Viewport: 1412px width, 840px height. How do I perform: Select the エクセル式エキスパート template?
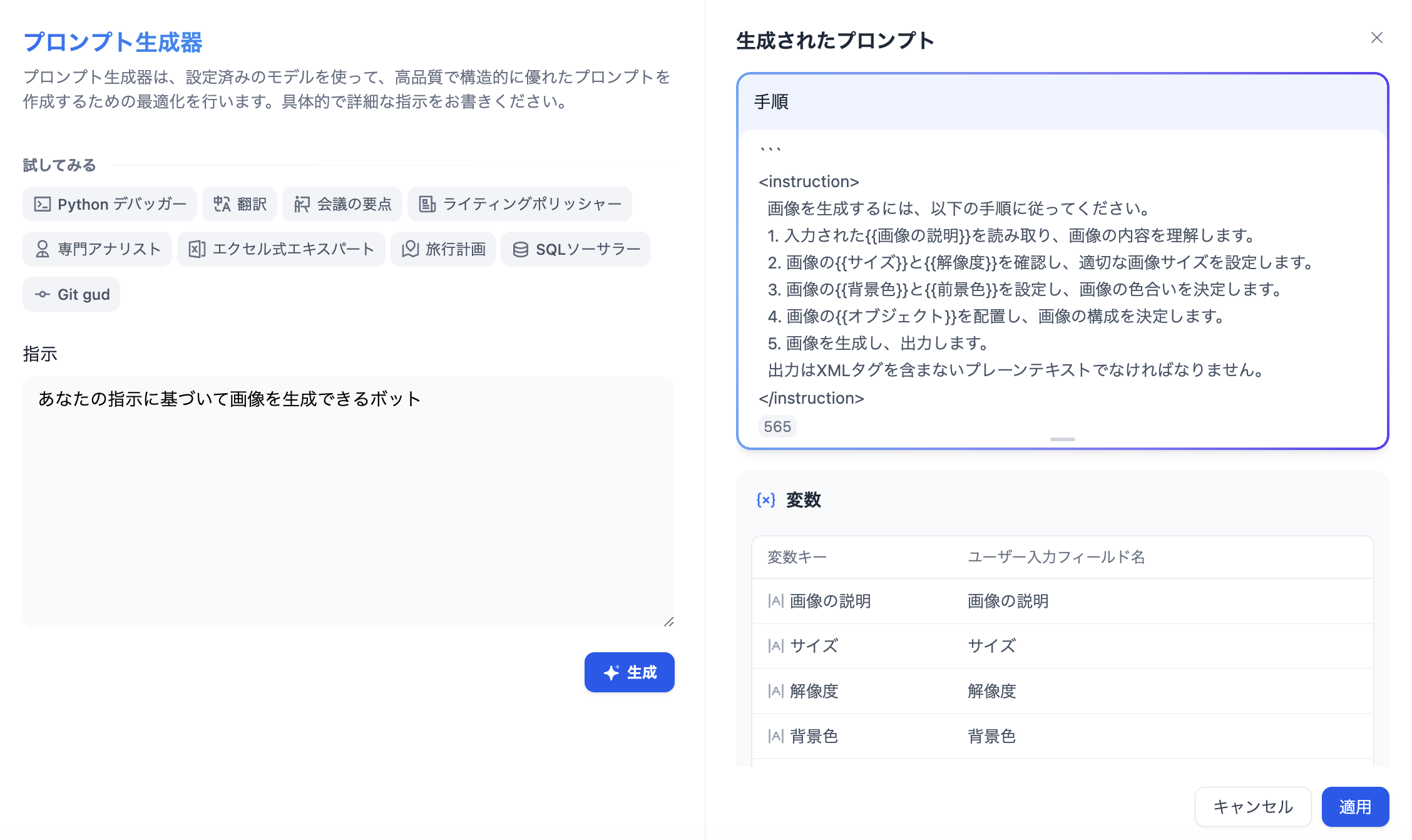pos(281,249)
